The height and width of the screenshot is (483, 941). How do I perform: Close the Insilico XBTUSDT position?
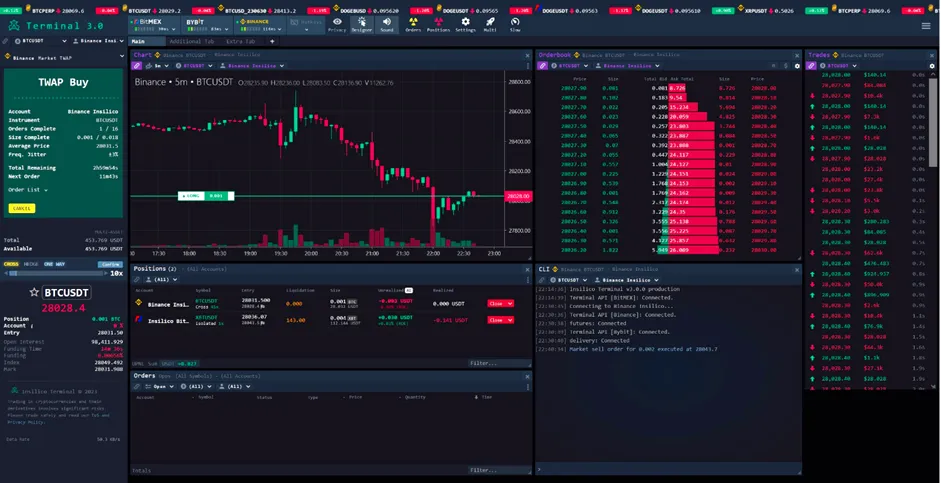[501, 320]
